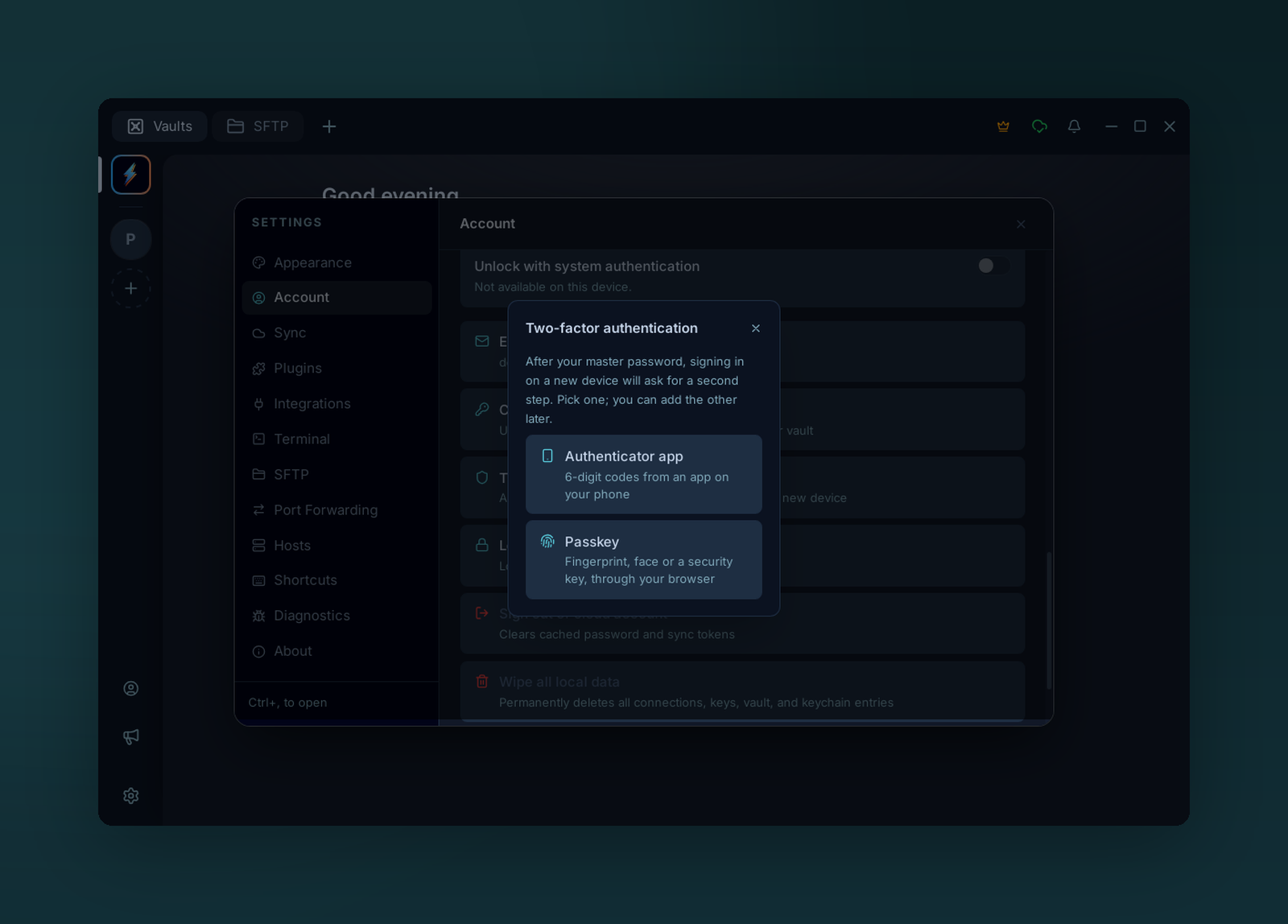This screenshot has height=924, width=1288.
Task: Click the envelope email row icon
Action: click(x=482, y=341)
